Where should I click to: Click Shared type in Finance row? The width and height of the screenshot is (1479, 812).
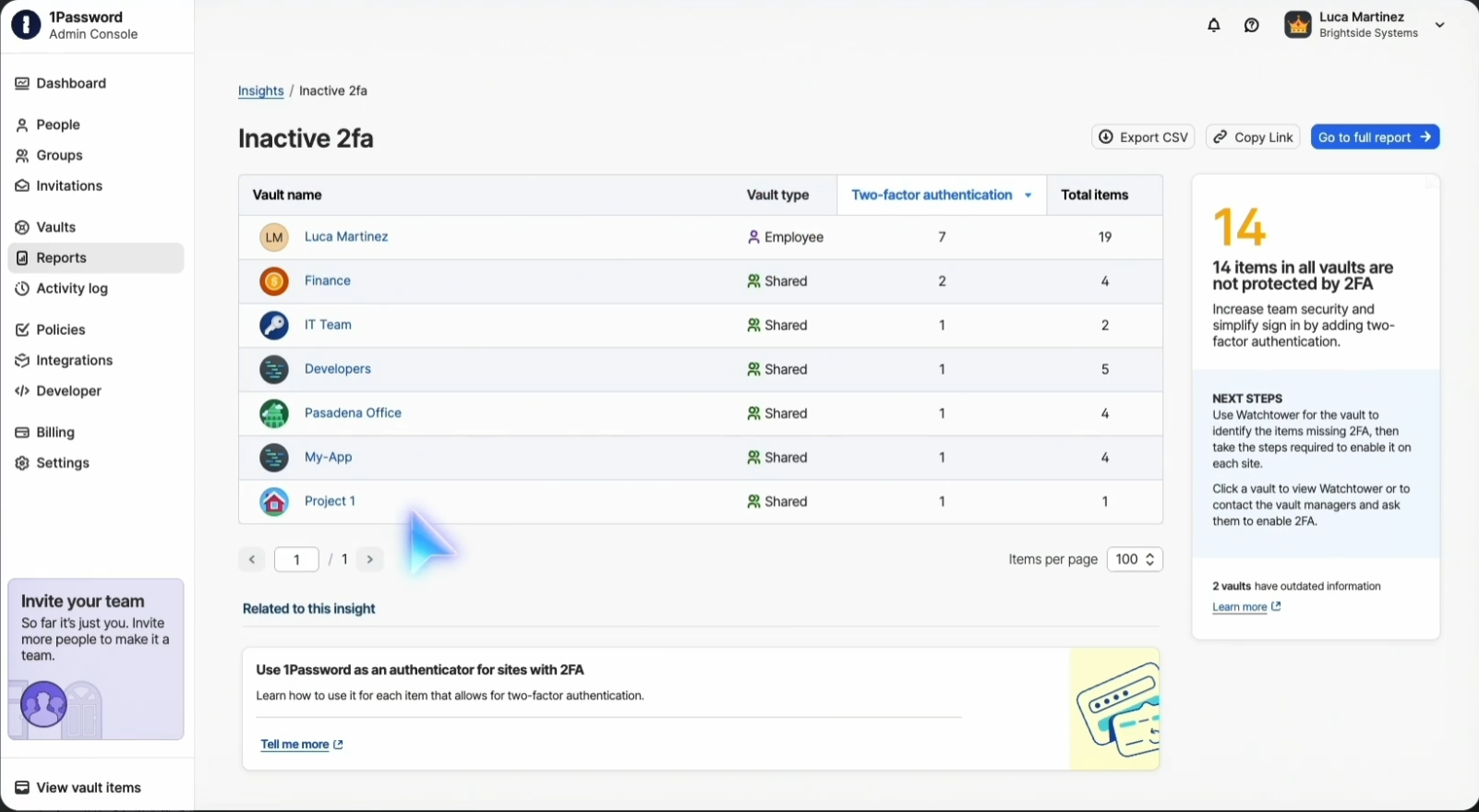click(777, 281)
